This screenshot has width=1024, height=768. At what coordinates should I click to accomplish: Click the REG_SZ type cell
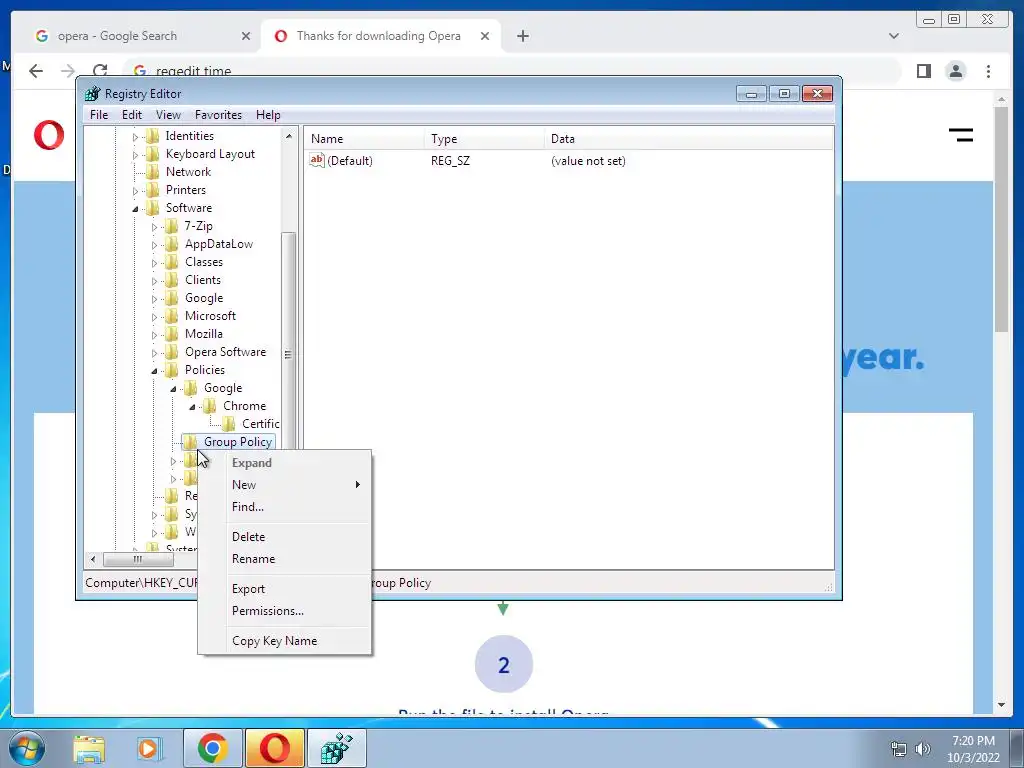tap(450, 161)
